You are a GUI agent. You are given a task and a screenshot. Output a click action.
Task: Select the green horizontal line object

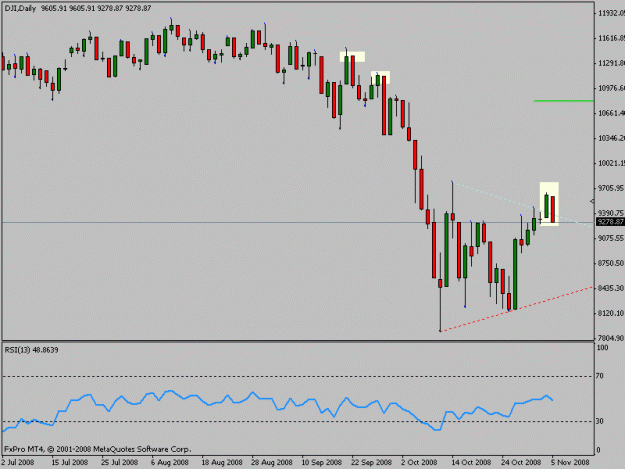tap(564, 101)
